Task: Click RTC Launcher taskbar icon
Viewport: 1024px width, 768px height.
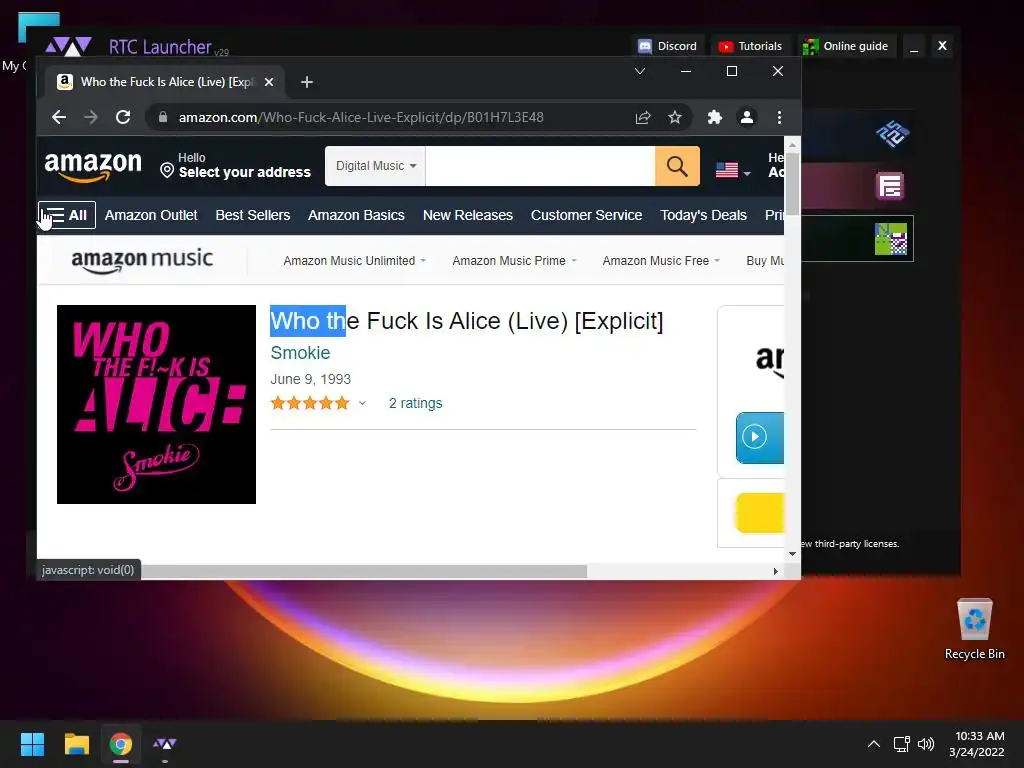Action: [x=165, y=744]
